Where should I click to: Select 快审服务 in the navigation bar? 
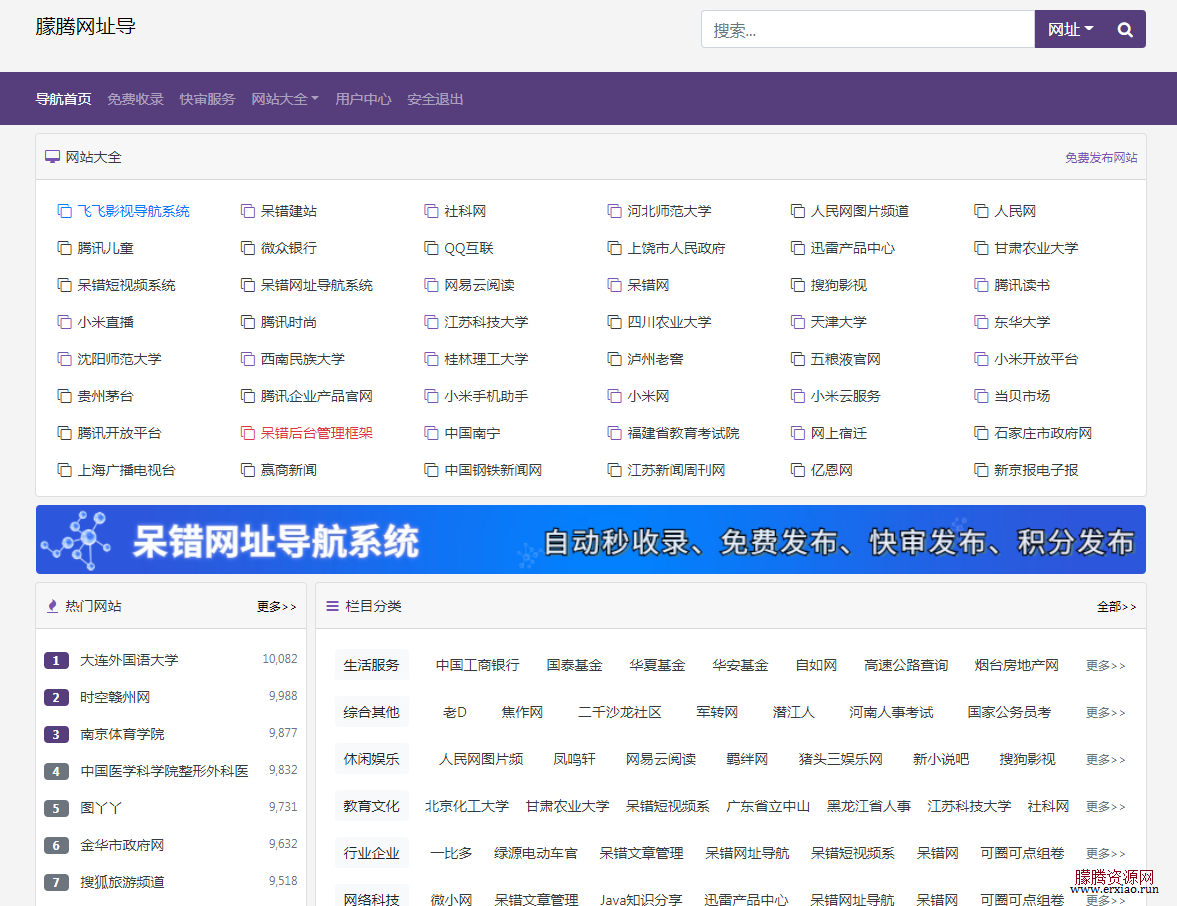207,99
